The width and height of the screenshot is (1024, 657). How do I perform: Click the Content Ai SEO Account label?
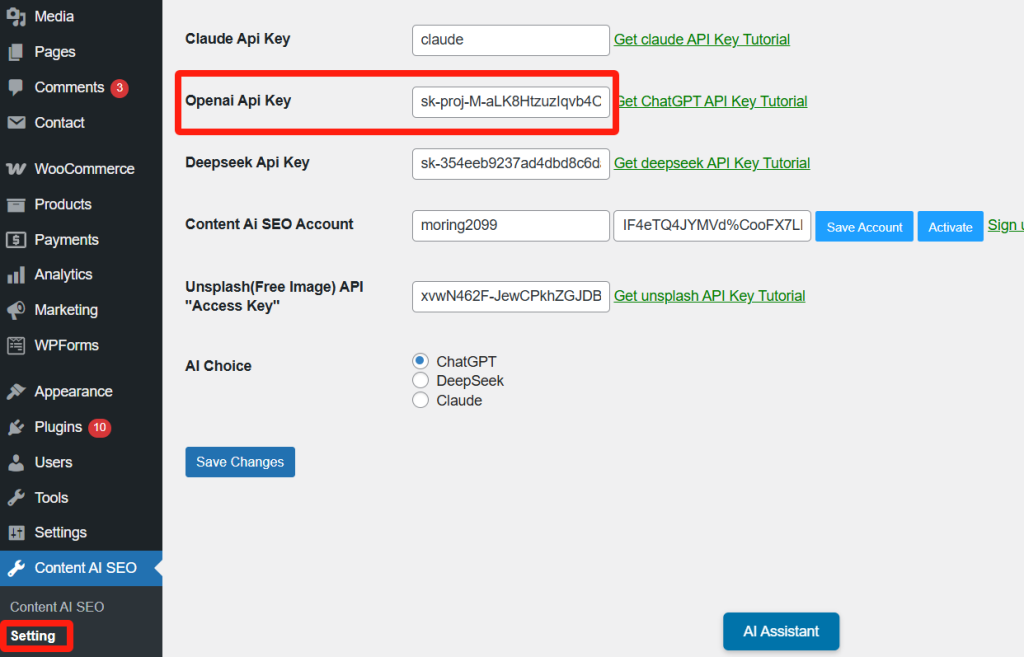point(269,224)
